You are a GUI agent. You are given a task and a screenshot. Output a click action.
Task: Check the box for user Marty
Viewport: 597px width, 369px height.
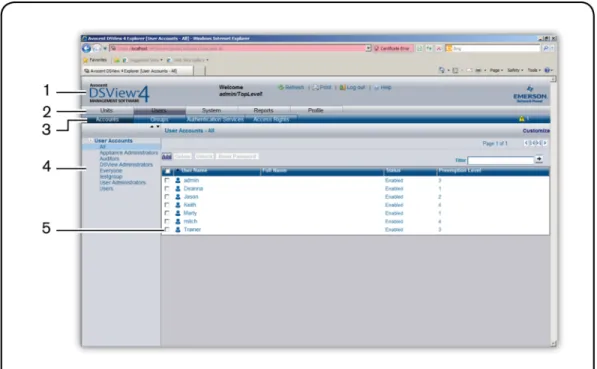pos(167,213)
